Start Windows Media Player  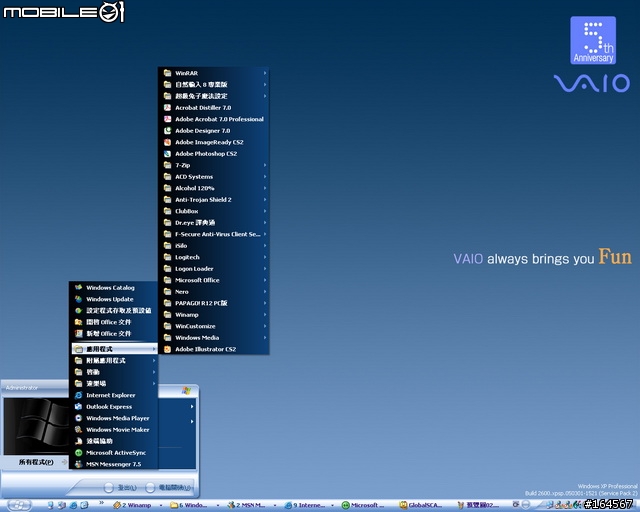114,418
